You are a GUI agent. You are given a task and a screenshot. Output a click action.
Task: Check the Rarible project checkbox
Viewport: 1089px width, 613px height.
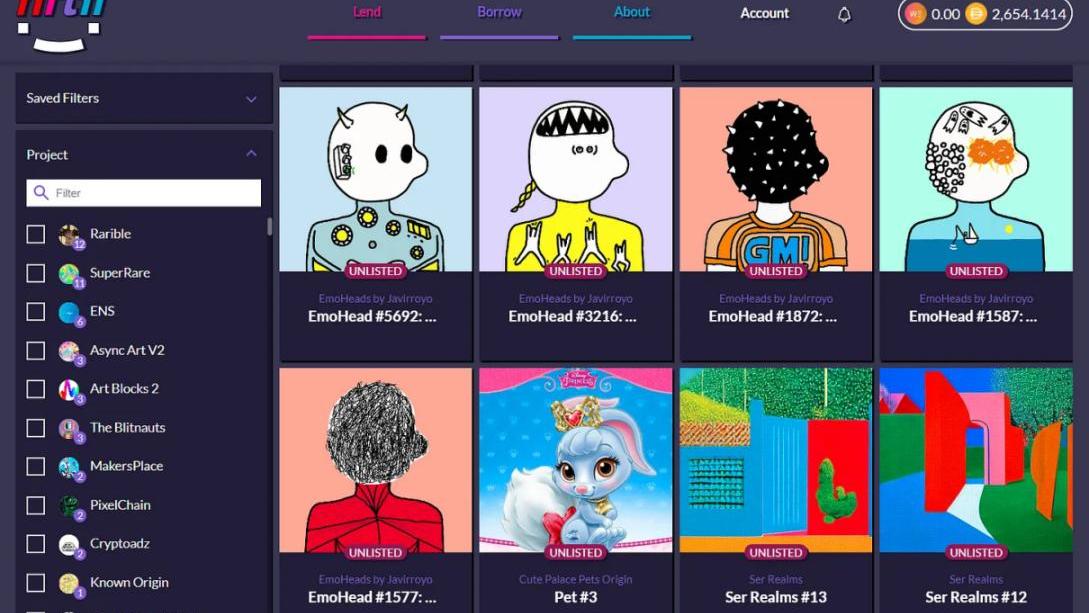(35, 234)
